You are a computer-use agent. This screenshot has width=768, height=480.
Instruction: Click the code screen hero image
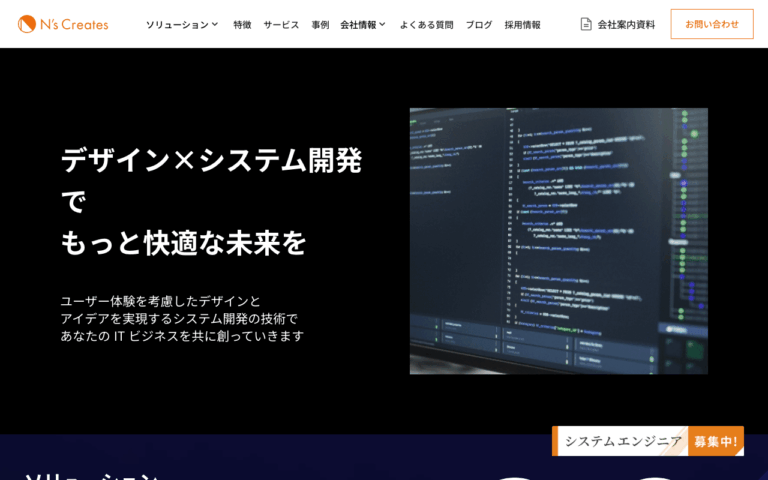558,241
